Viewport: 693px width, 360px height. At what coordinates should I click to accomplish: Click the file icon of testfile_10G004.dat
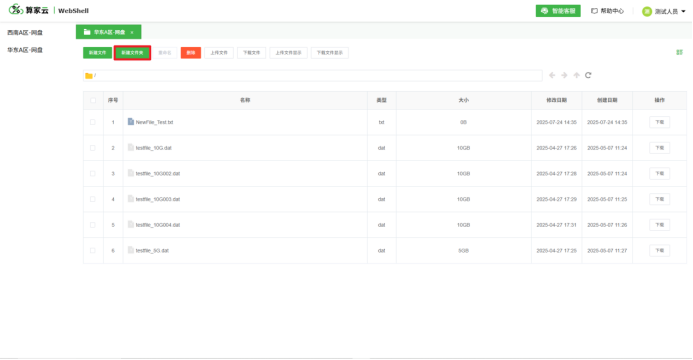click(131, 224)
